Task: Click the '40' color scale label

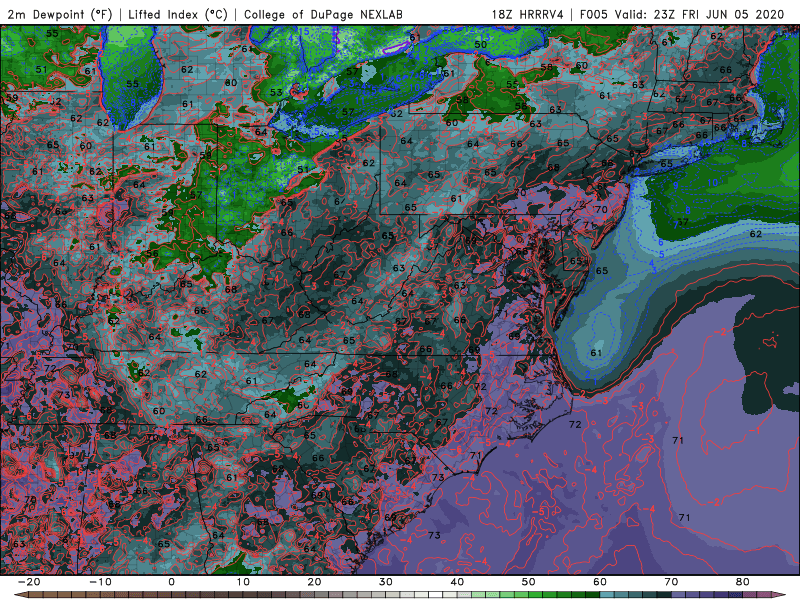Action: pos(457,582)
